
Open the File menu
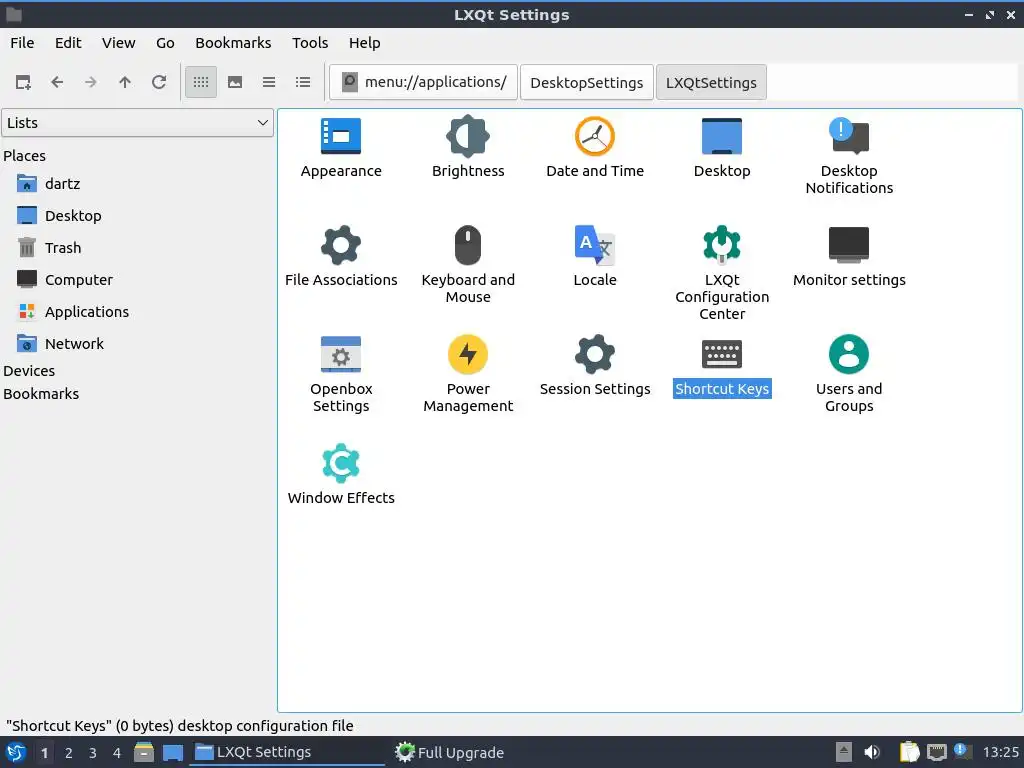(x=22, y=43)
